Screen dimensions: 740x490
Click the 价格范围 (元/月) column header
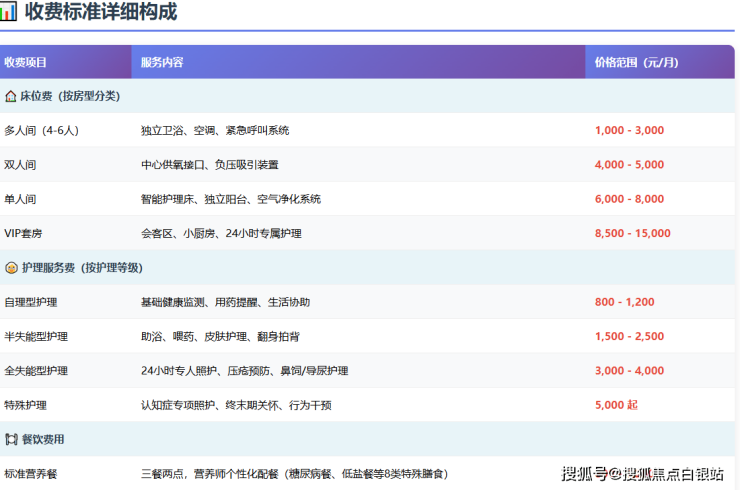[x=636, y=62]
